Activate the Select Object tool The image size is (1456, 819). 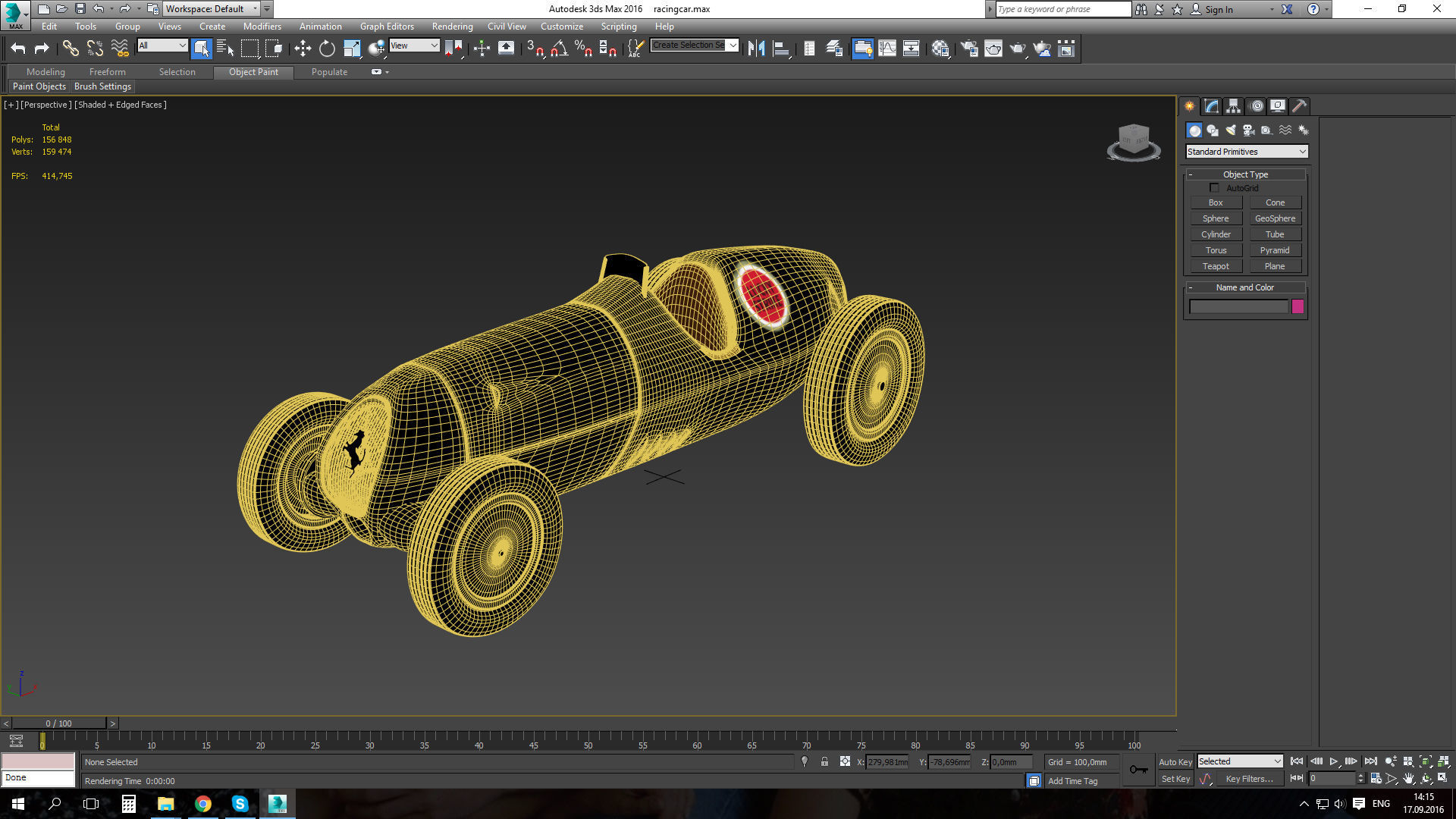click(201, 49)
